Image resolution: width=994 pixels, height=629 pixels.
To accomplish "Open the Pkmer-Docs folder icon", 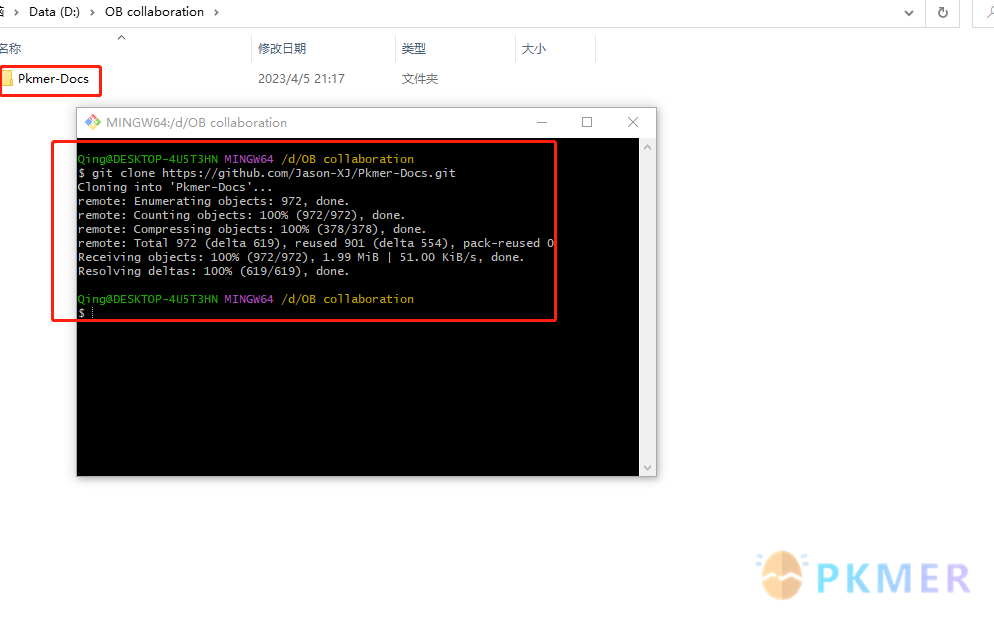I will point(8,79).
